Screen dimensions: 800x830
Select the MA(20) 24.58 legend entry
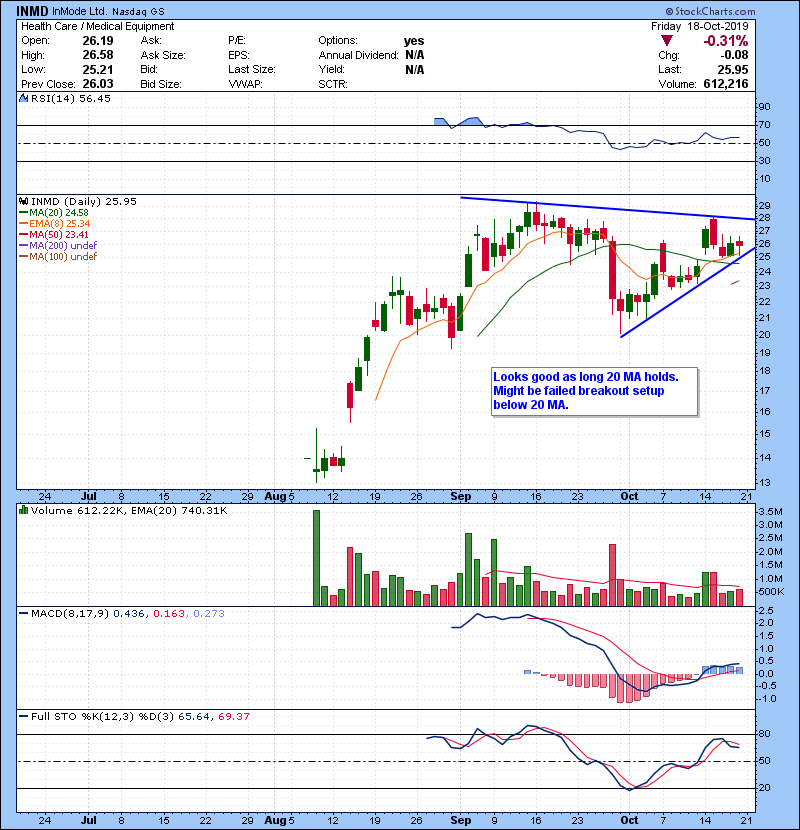pyautogui.click(x=53, y=212)
